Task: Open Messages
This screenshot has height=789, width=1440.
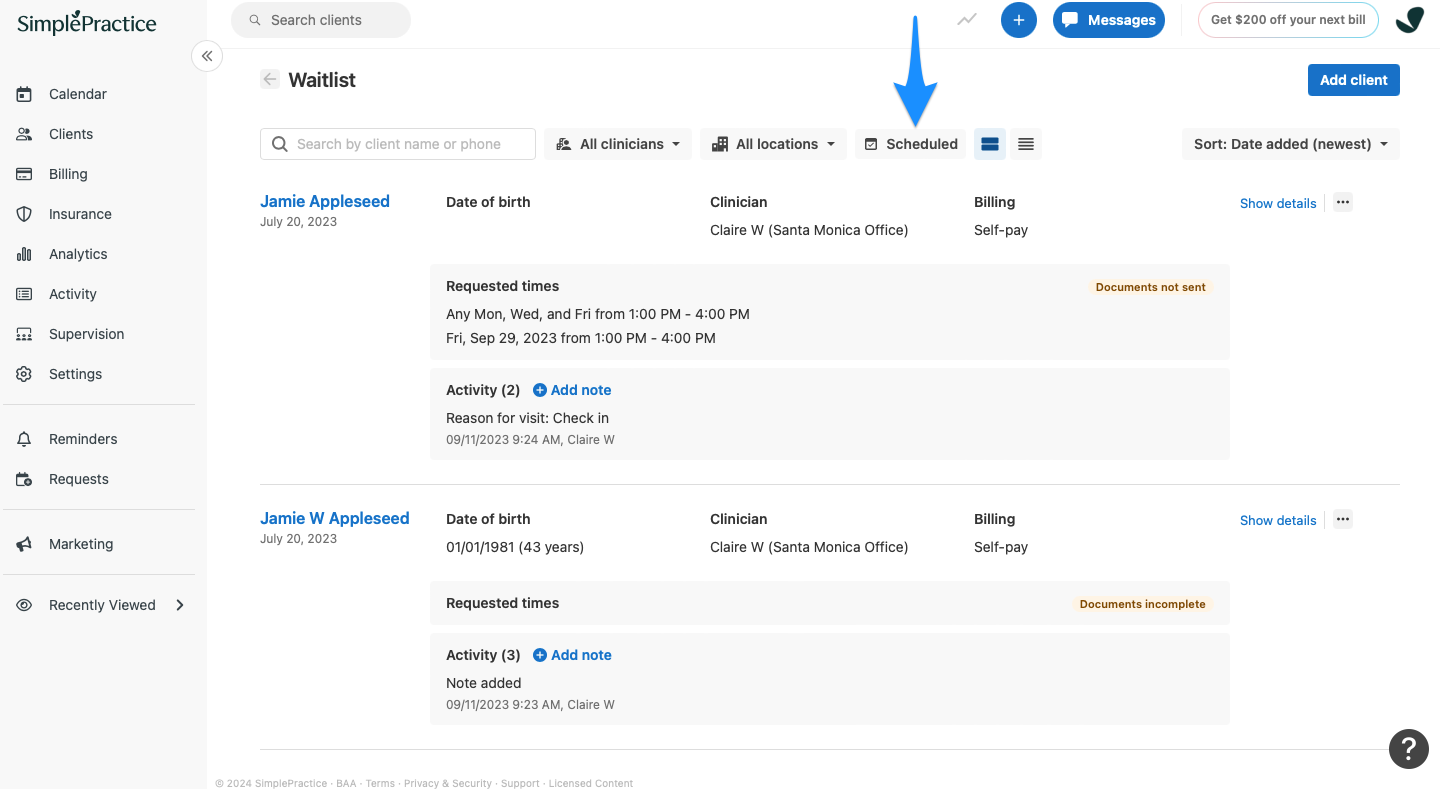Action: click(1109, 20)
